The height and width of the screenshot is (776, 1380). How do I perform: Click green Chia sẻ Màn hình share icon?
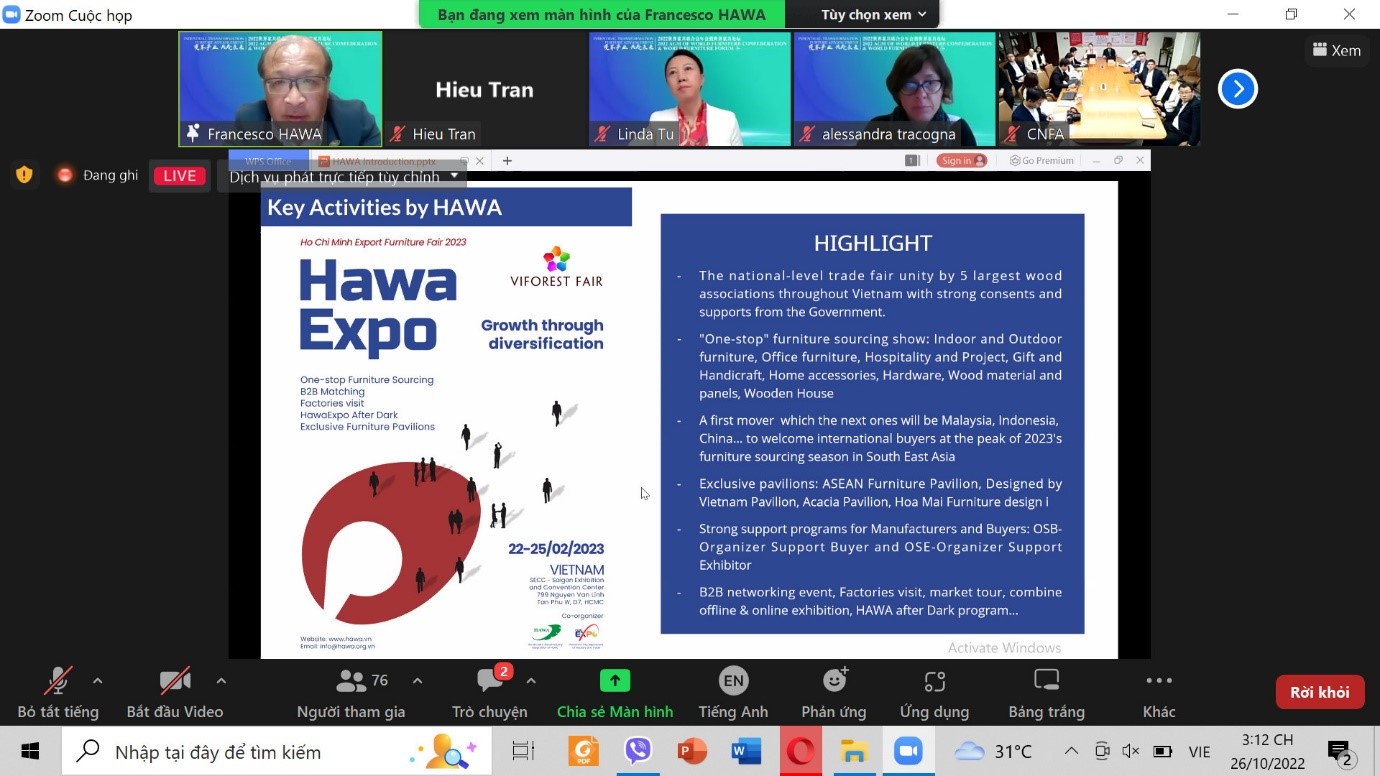[x=615, y=681]
